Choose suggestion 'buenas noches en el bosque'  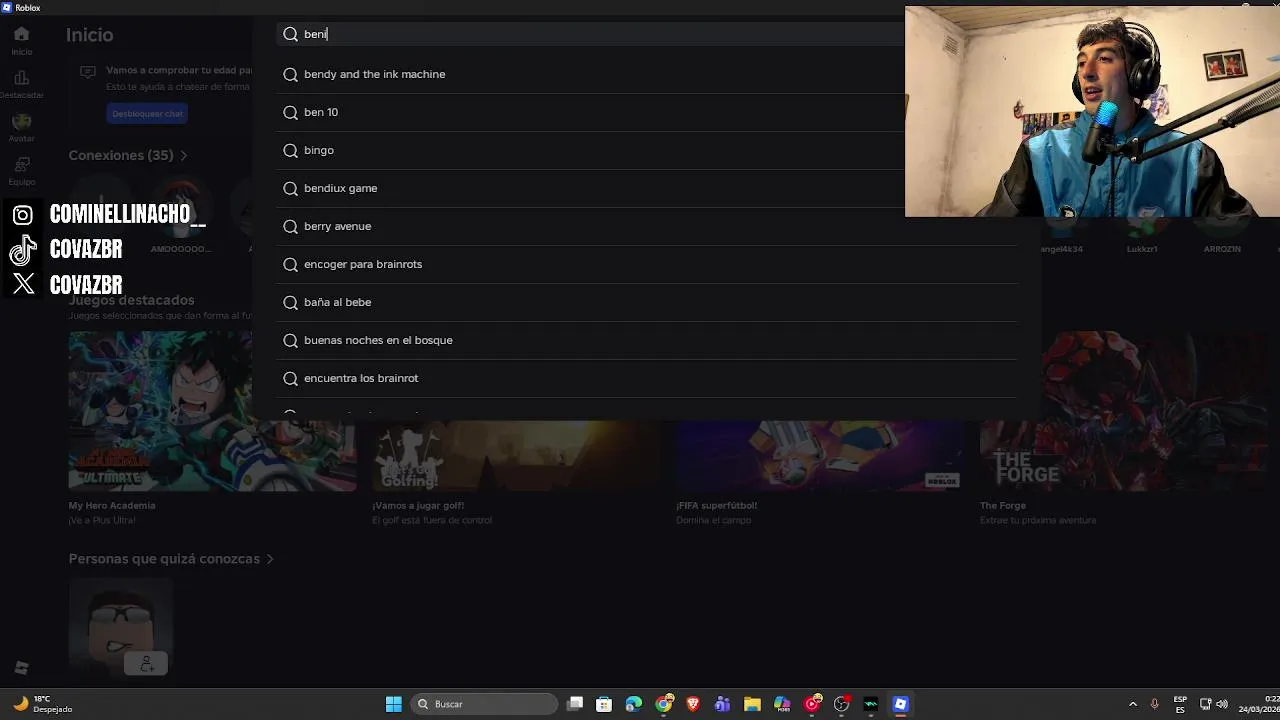[x=647, y=340]
